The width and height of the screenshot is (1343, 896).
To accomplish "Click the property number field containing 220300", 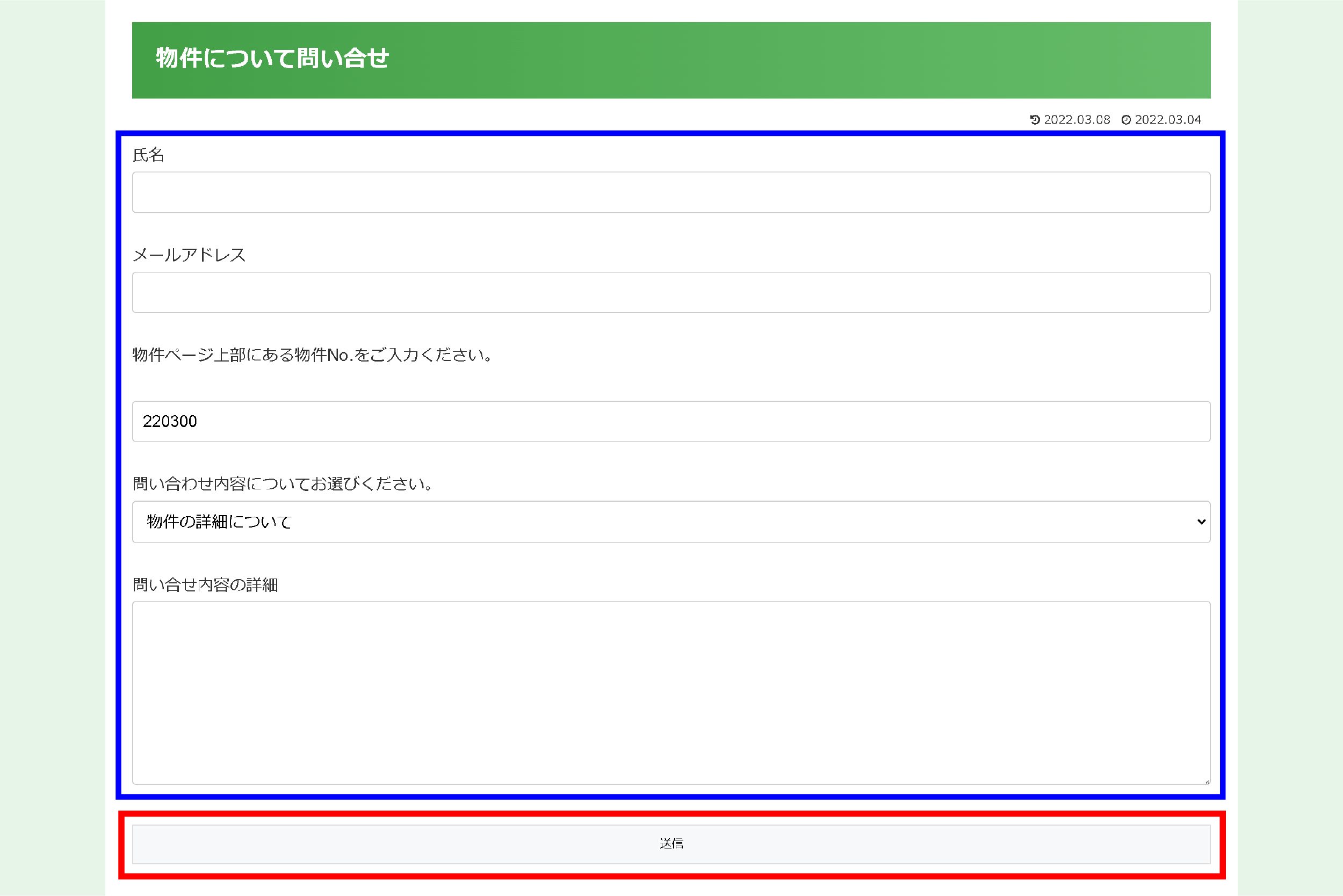I will point(671,421).
